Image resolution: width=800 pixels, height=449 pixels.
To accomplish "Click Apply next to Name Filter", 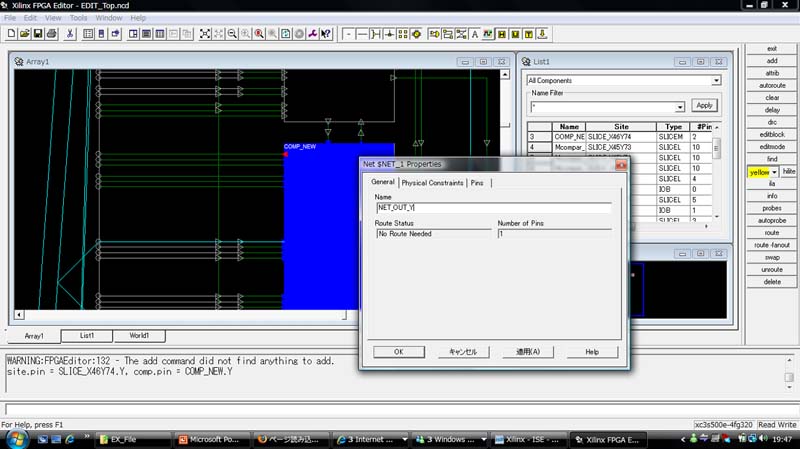I will point(704,106).
